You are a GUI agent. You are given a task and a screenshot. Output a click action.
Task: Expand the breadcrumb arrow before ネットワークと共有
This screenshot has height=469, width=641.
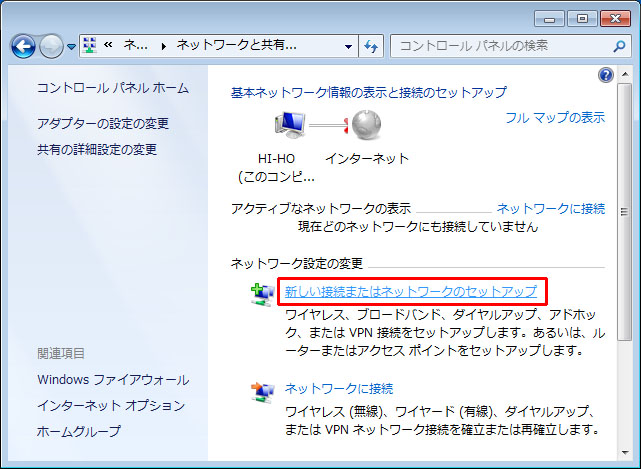(x=164, y=46)
